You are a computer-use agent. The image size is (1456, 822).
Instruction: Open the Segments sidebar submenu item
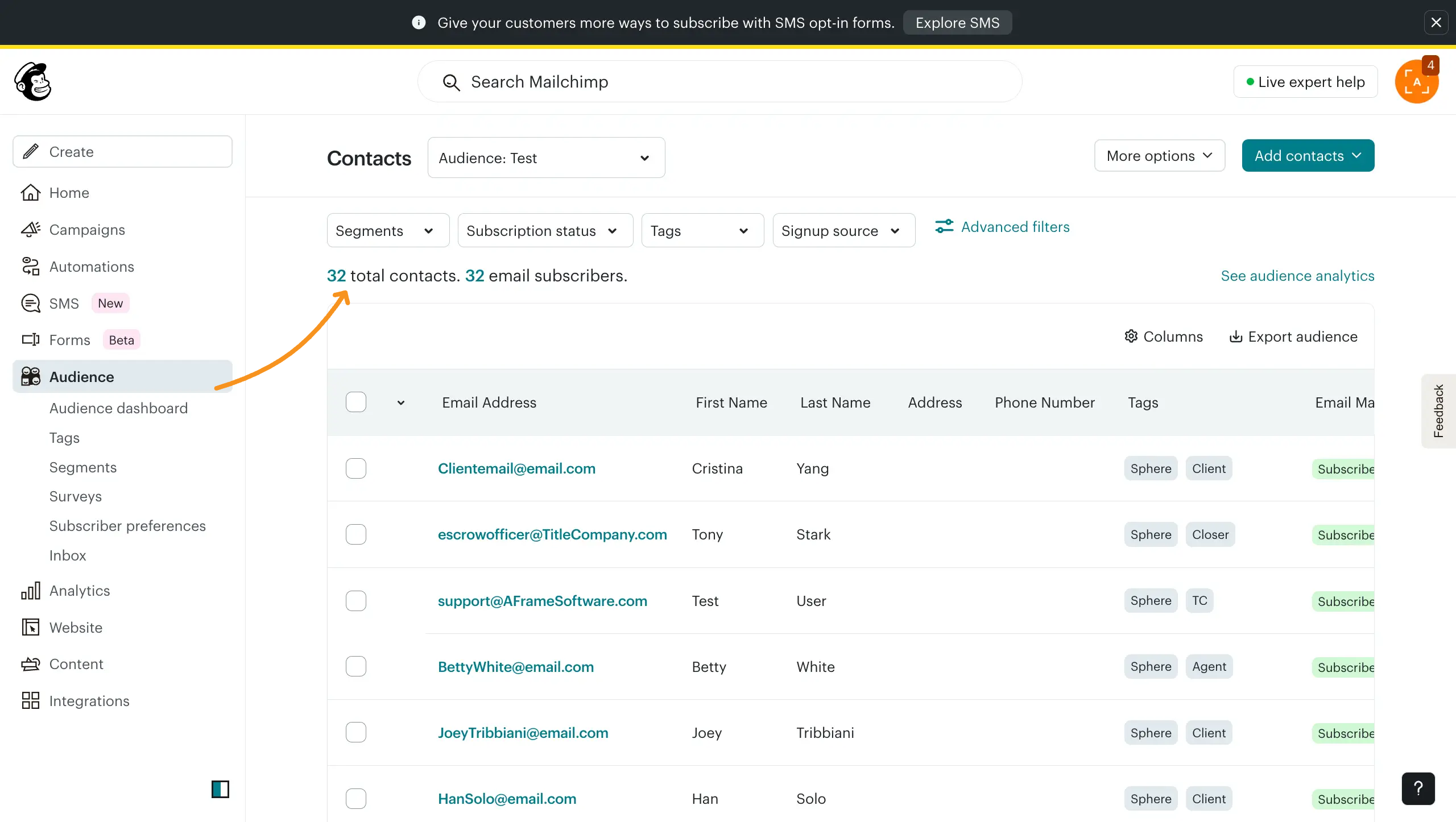(83, 467)
